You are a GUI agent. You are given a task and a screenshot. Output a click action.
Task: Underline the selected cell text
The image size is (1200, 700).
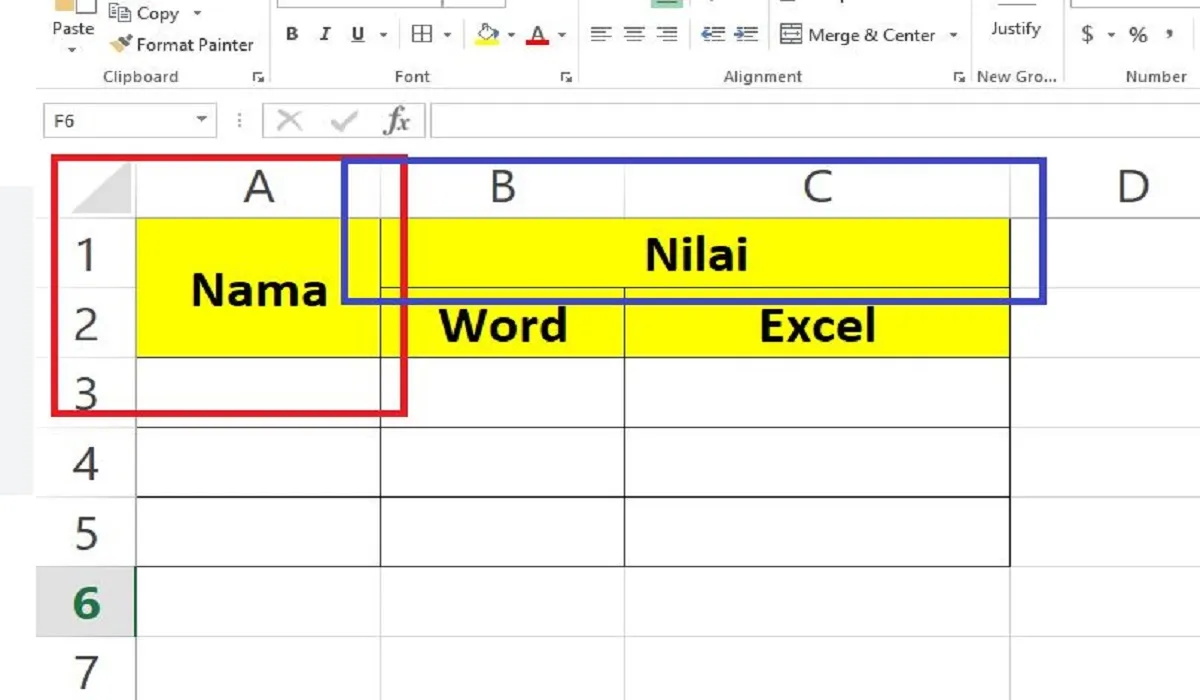click(x=356, y=33)
